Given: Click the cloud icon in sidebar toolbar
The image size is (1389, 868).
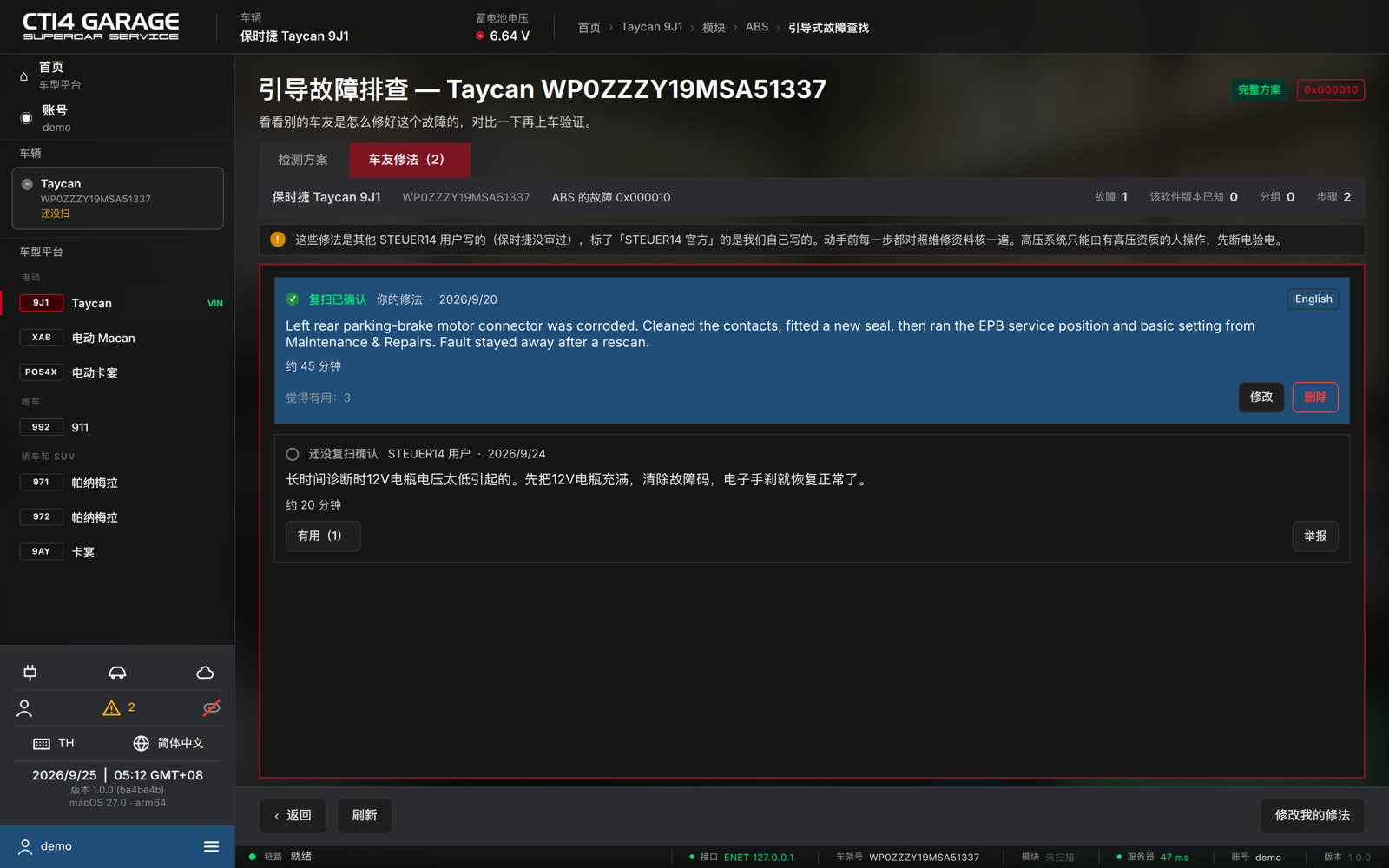Looking at the screenshot, I should pos(205,673).
